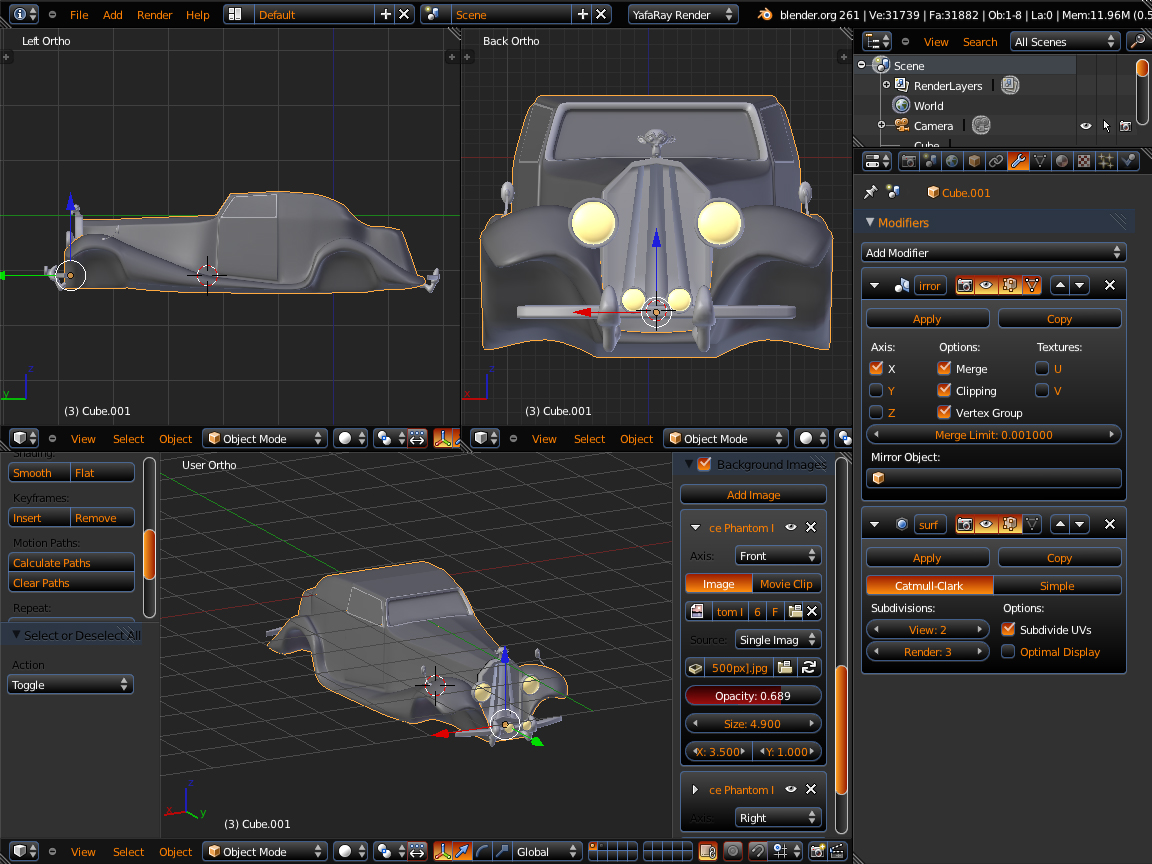Disable the X axis mirror checkbox
Viewport: 1152px width, 864px height.
coord(876,368)
